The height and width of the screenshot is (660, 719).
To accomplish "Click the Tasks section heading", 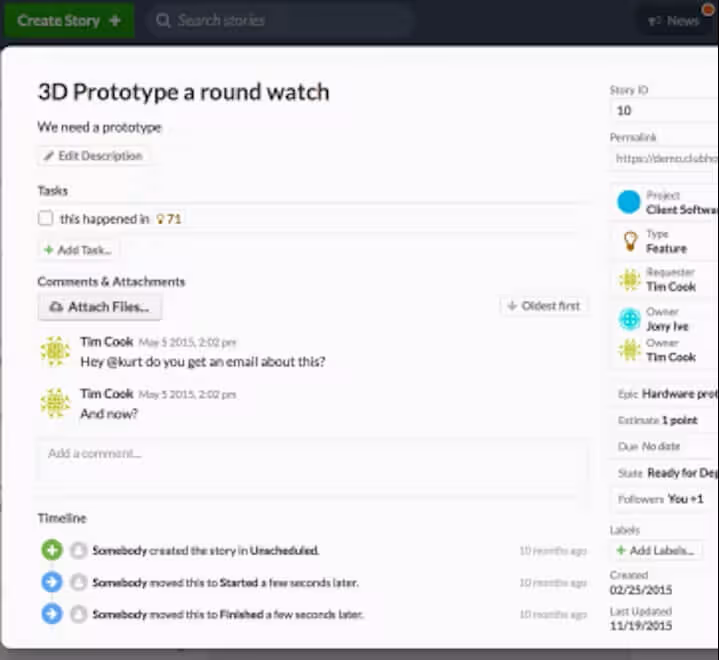I will pyautogui.click(x=53, y=191).
